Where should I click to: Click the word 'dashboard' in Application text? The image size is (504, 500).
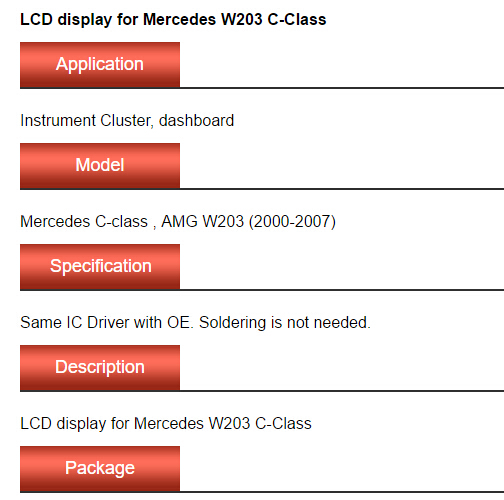pyautogui.click(x=196, y=120)
